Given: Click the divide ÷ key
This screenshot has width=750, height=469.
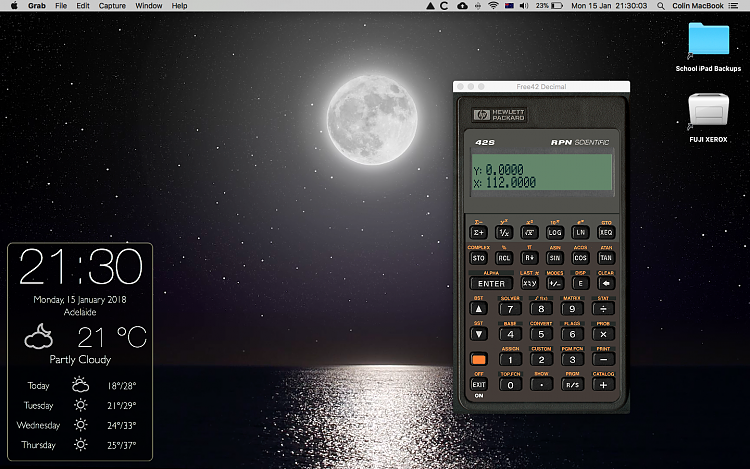Looking at the screenshot, I should (x=603, y=309).
